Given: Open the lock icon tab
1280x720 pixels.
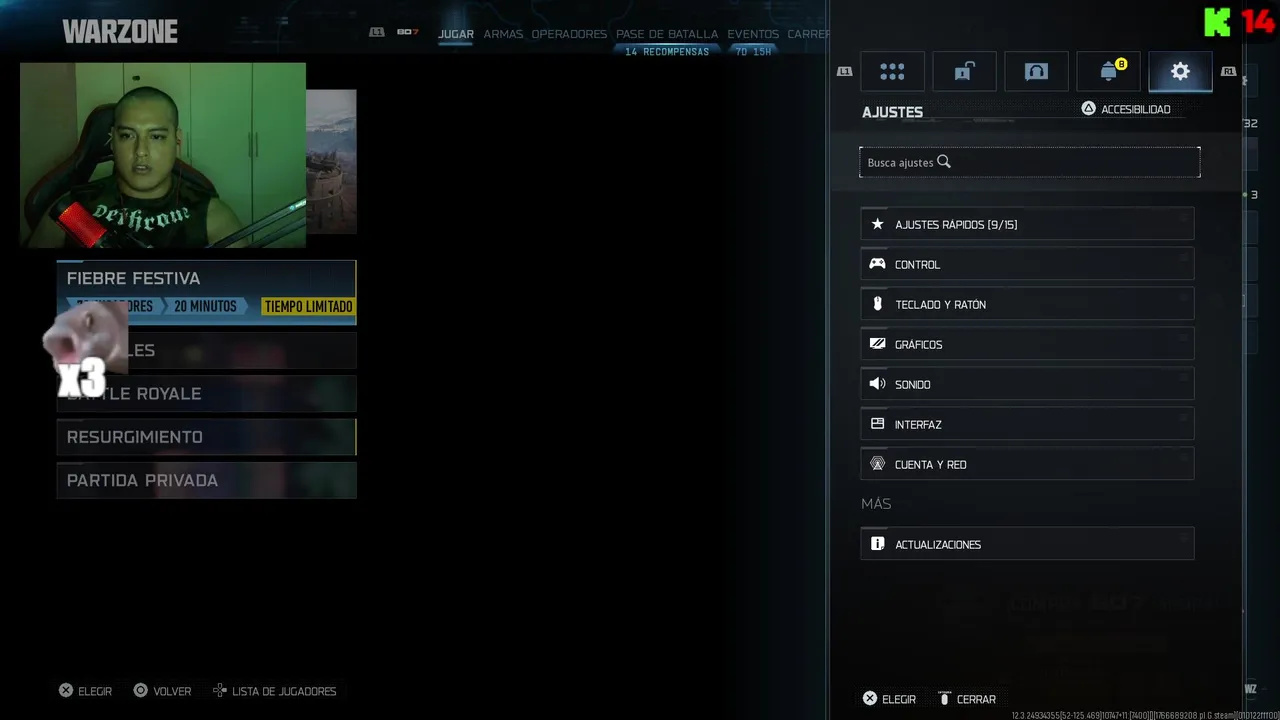Looking at the screenshot, I should coord(964,72).
